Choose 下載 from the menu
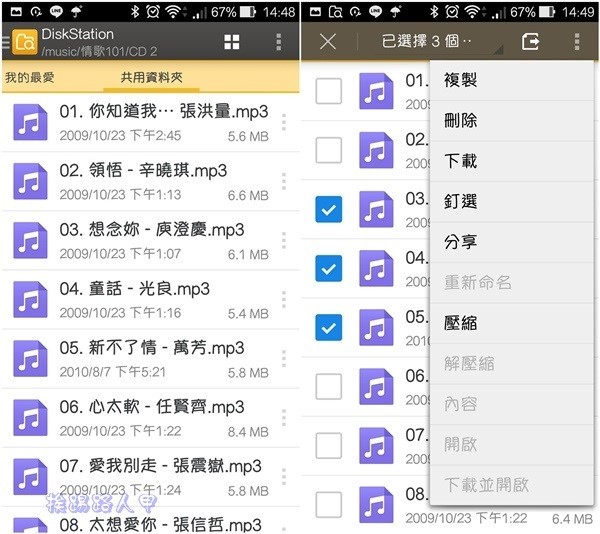The image size is (600, 534). coord(512,161)
